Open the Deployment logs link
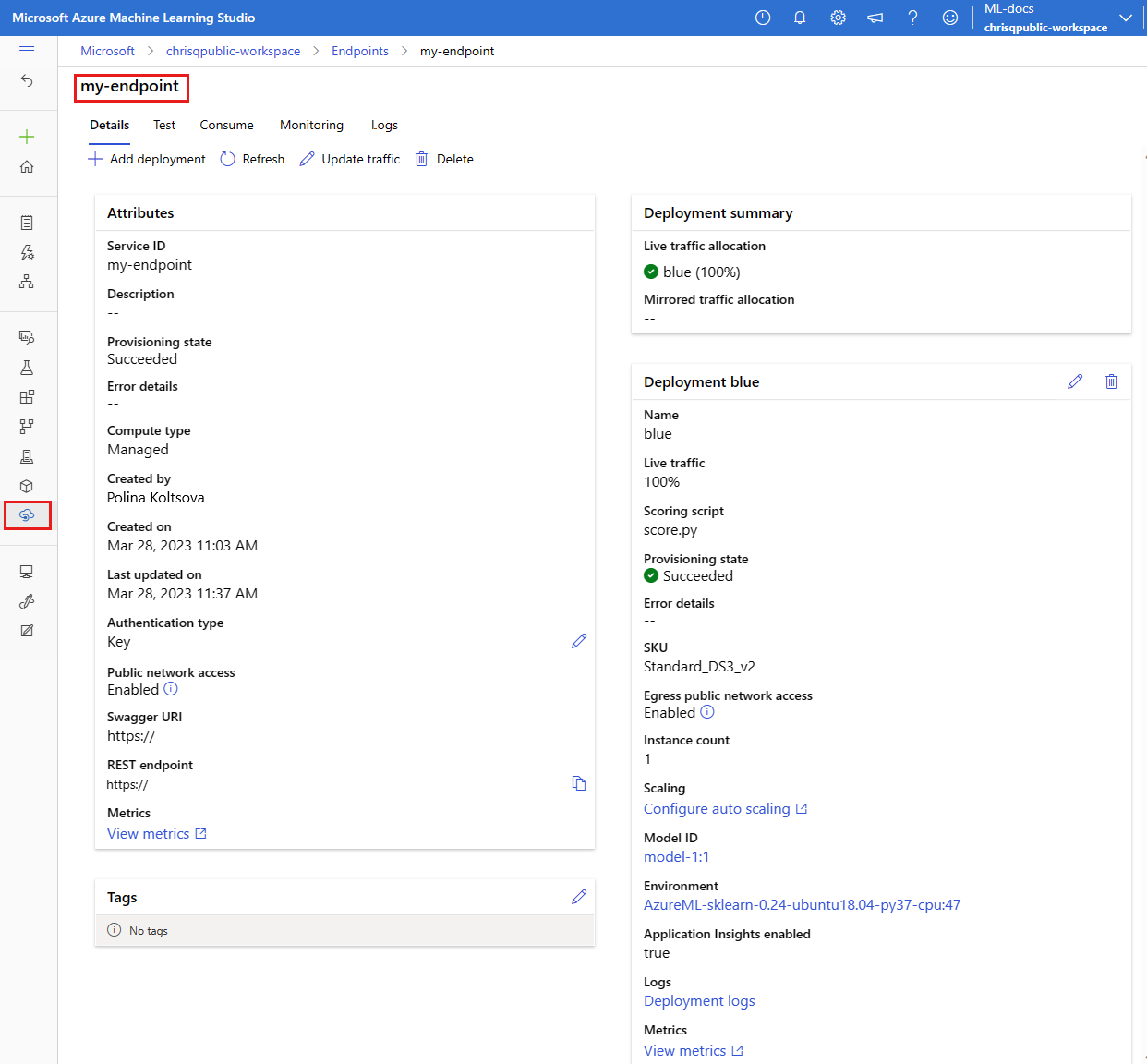This screenshot has width=1147, height=1064. pyautogui.click(x=699, y=1000)
